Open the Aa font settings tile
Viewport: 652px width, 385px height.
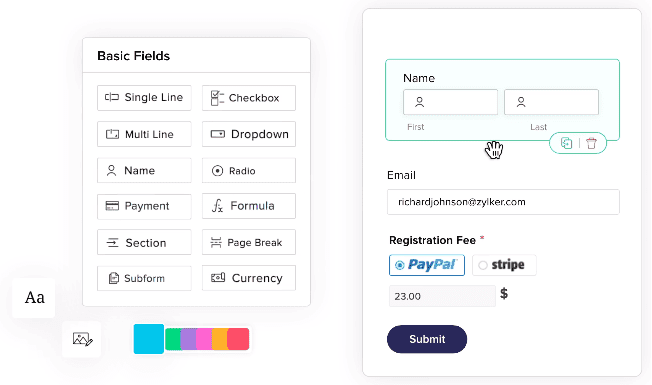(x=34, y=298)
